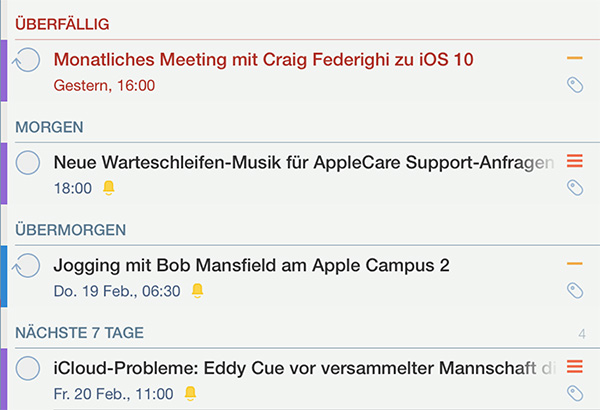The width and height of the screenshot is (600, 410).
Task: Click tag icon on Jogging task
Action: tap(575, 291)
